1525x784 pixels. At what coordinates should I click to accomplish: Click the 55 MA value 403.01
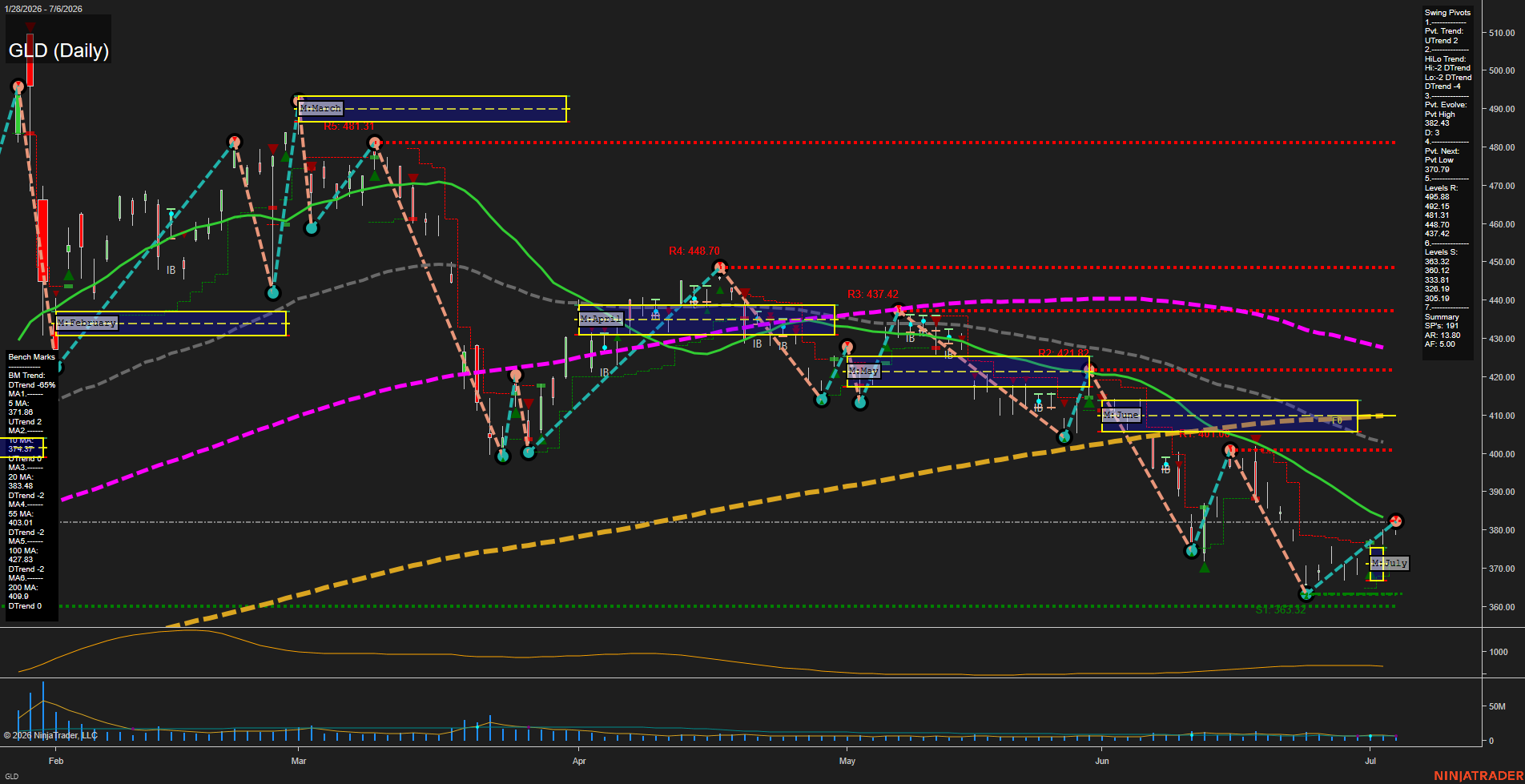[x=21, y=523]
